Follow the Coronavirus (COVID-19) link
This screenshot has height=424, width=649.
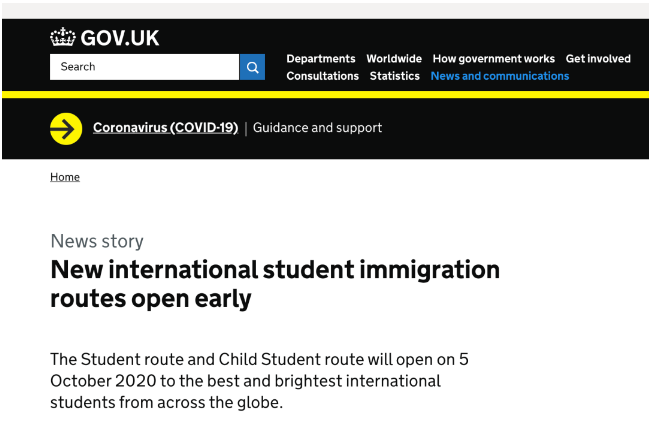(165, 128)
